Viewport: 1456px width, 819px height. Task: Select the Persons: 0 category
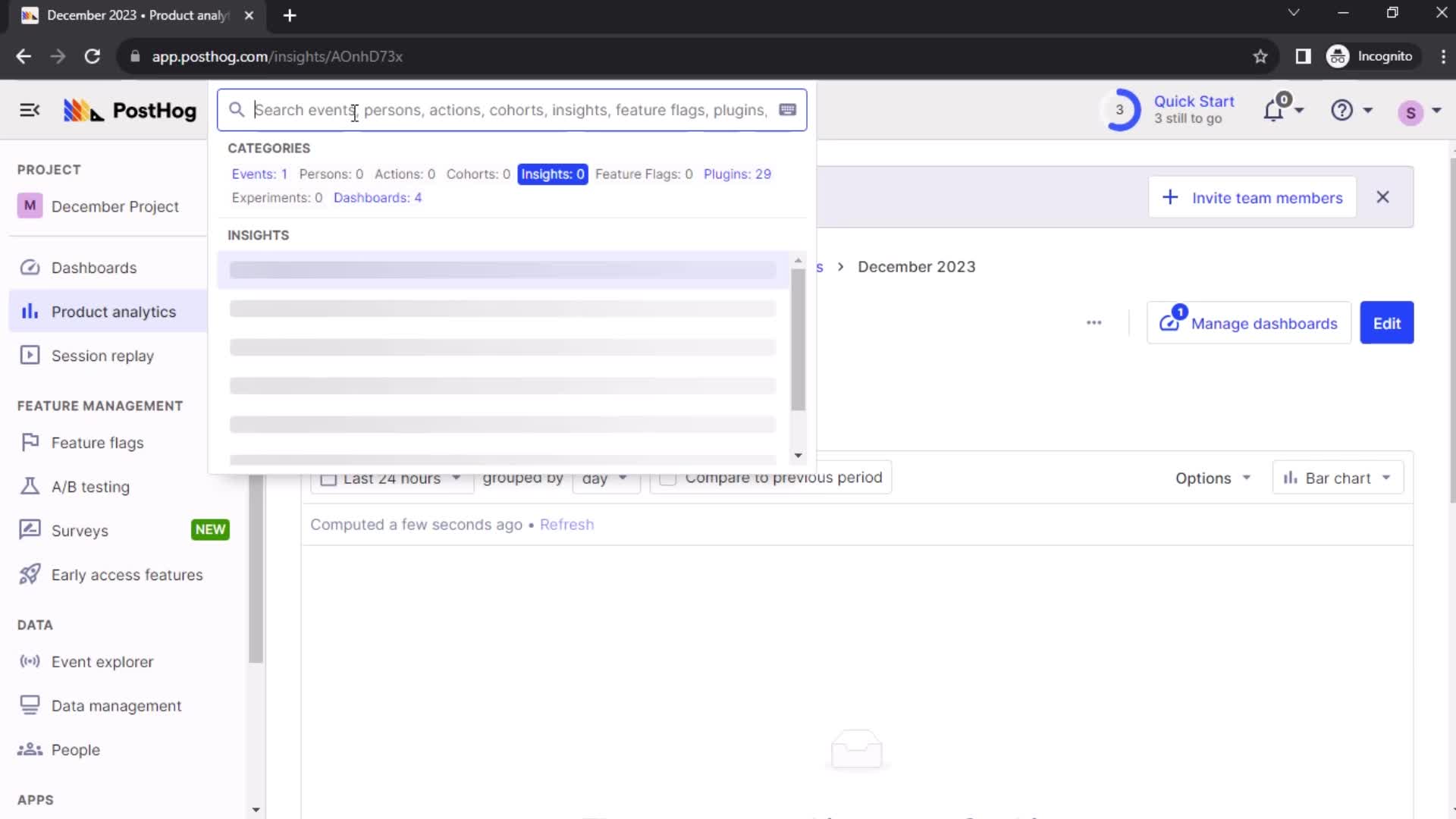point(331,174)
